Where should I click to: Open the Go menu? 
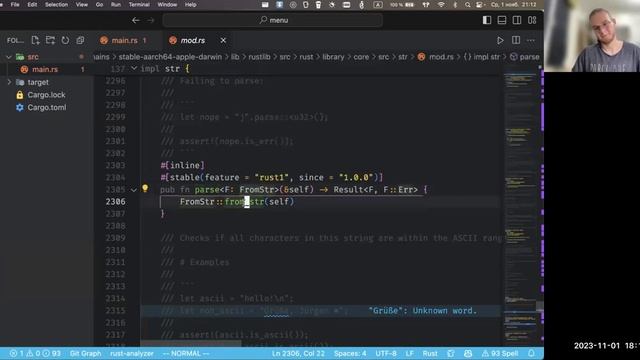pos(99,4)
